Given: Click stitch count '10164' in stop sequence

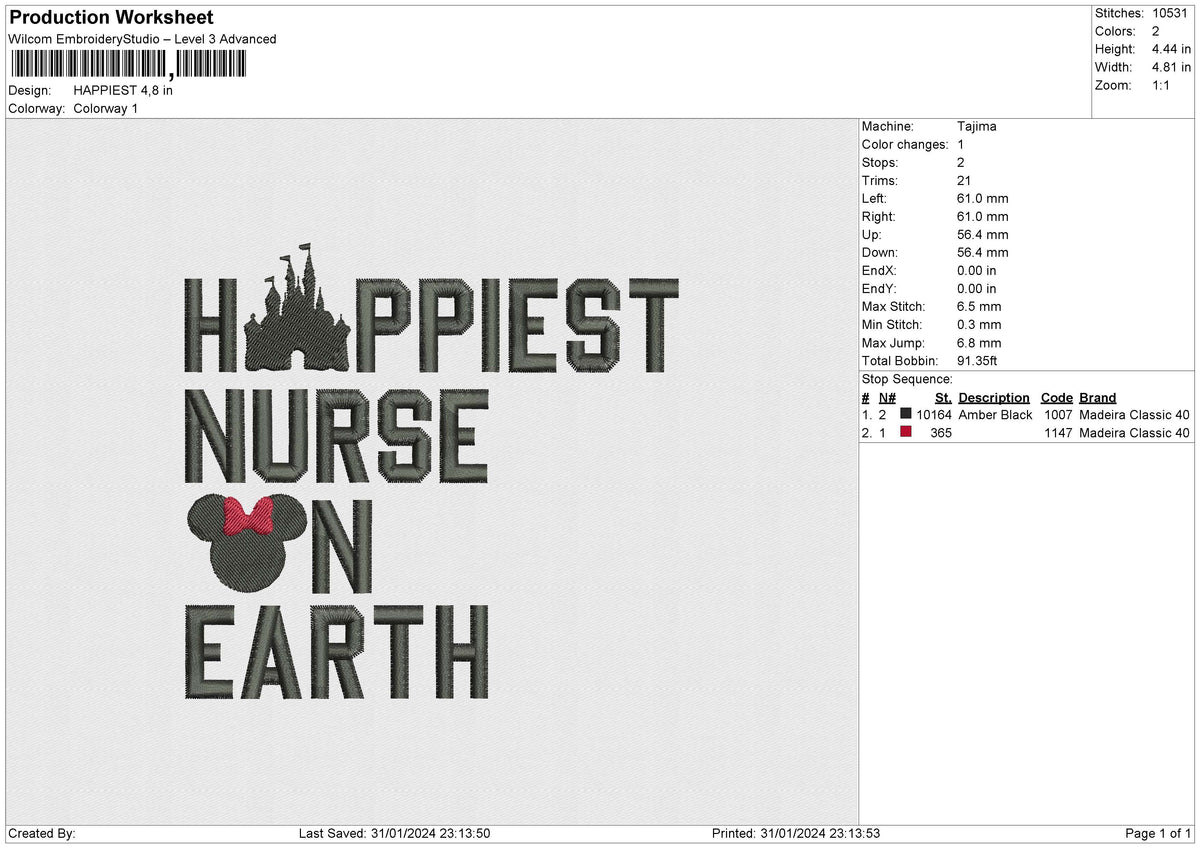Looking at the screenshot, I should pos(934,415).
